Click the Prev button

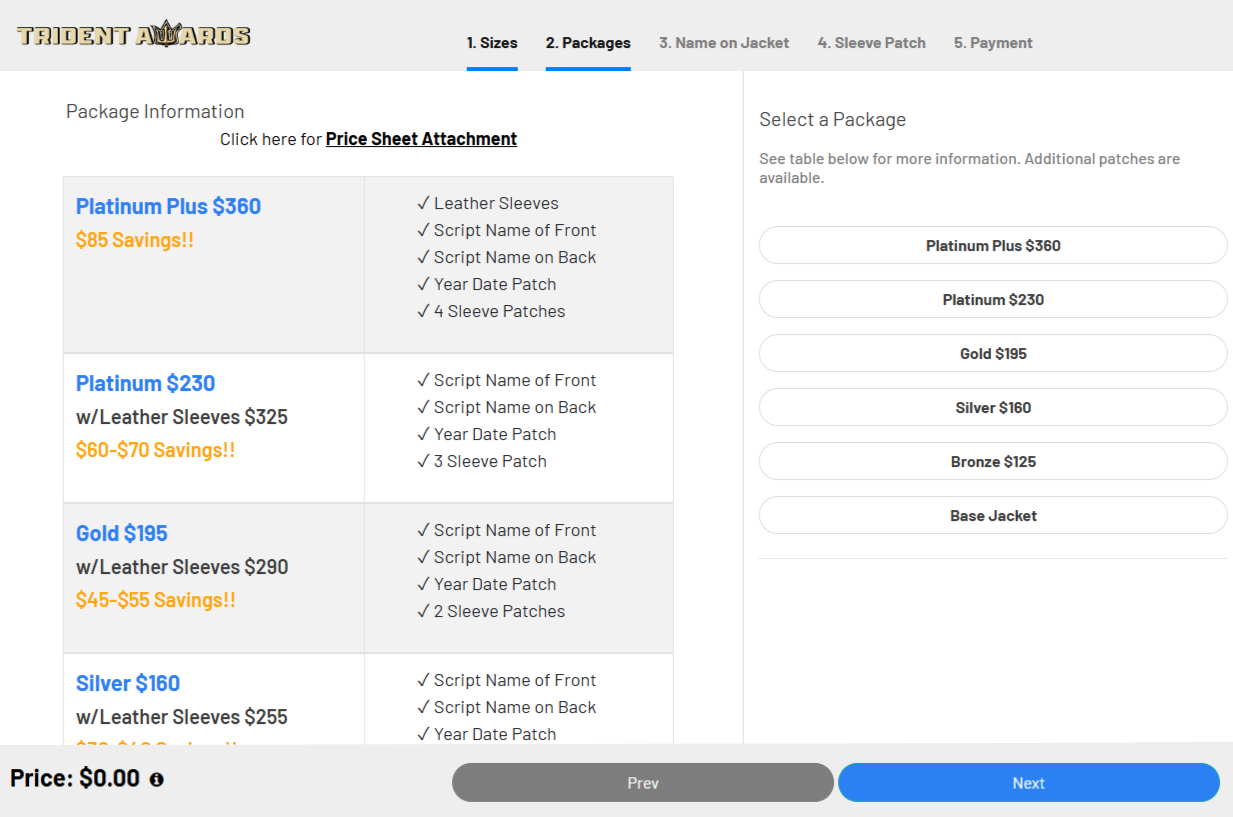point(643,782)
